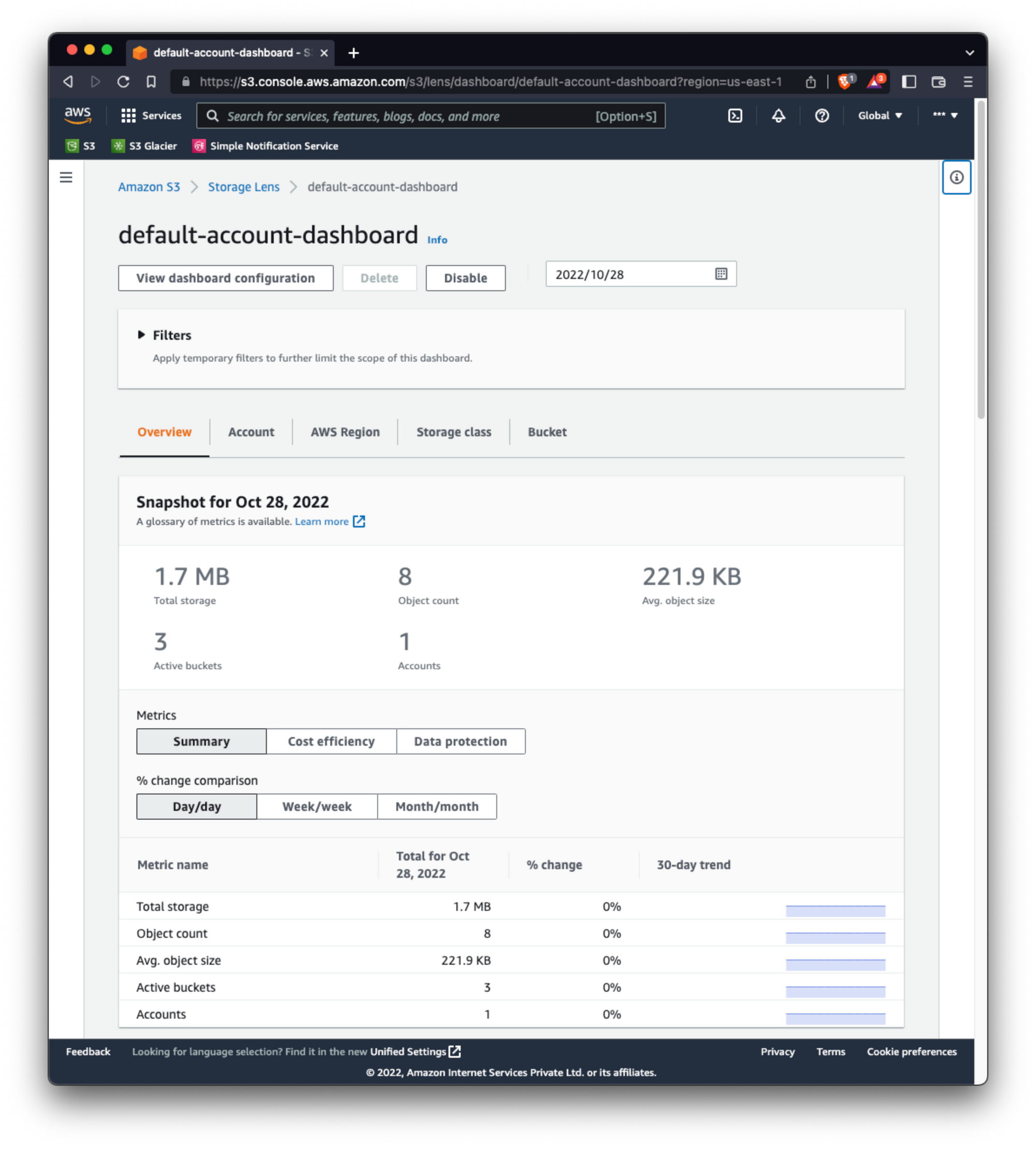Open the Storage Lens breadcrumb link

tap(243, 187)
